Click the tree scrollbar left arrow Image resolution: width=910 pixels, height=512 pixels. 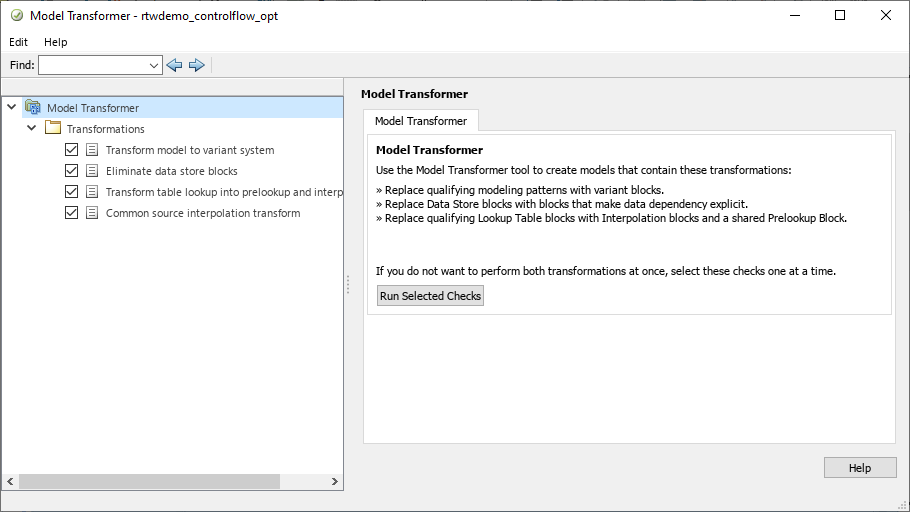[10, 481]
